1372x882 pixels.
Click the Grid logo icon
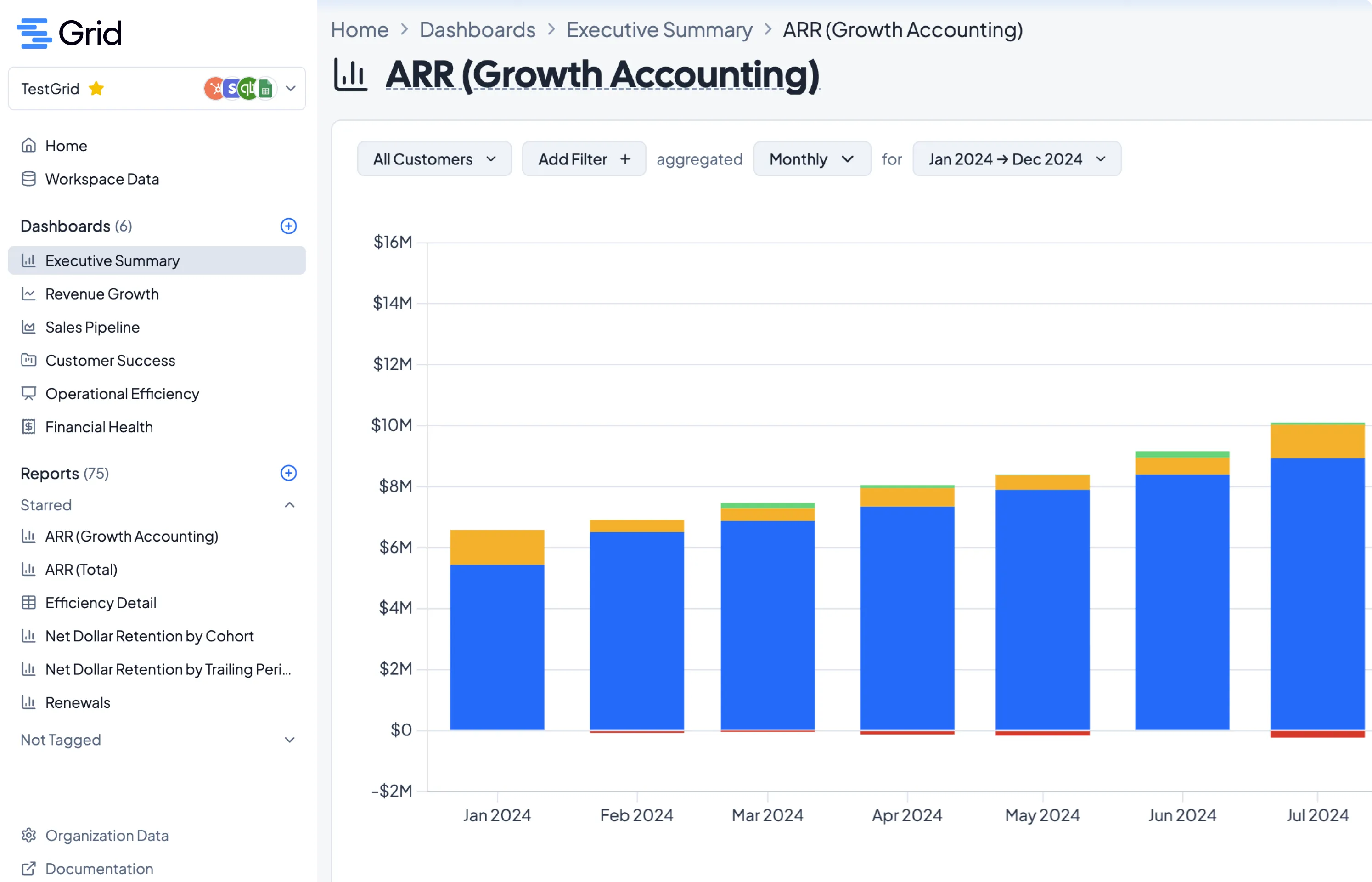coord(34,33)
